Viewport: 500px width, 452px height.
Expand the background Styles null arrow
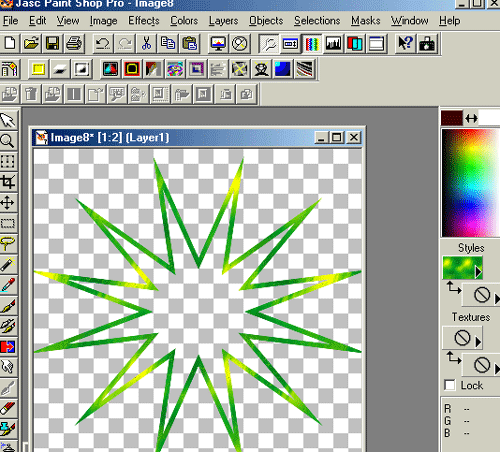point(497,298)
